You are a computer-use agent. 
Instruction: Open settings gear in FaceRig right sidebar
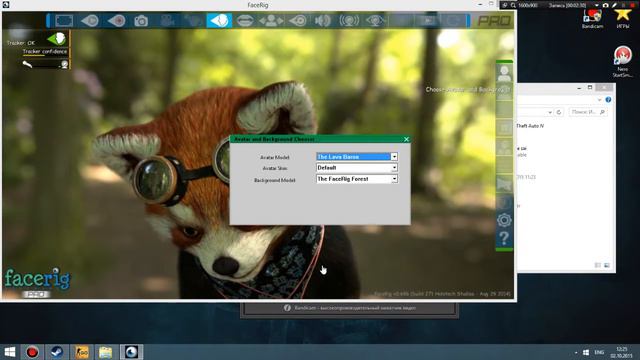coord(504,220)
